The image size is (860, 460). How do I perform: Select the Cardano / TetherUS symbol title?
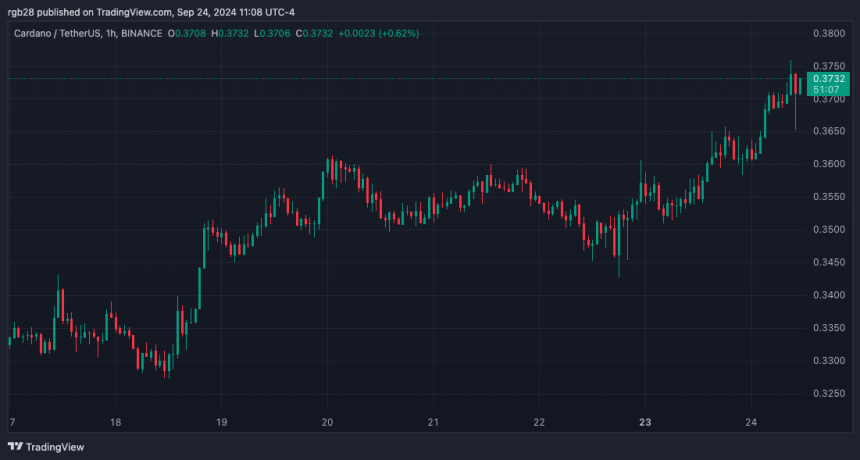(x=60, y=33)
